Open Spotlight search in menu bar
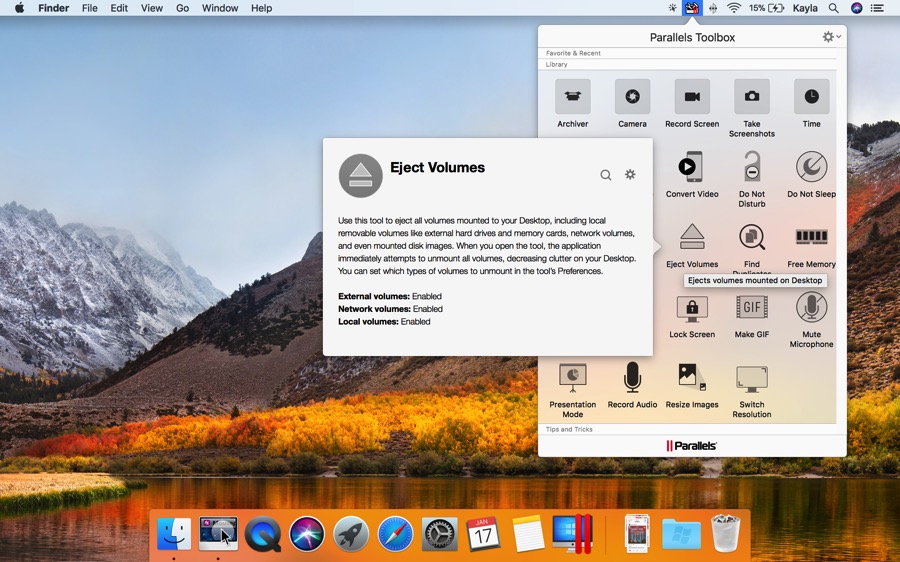This screenshot has width=900, height=562. tap(833, 8)
